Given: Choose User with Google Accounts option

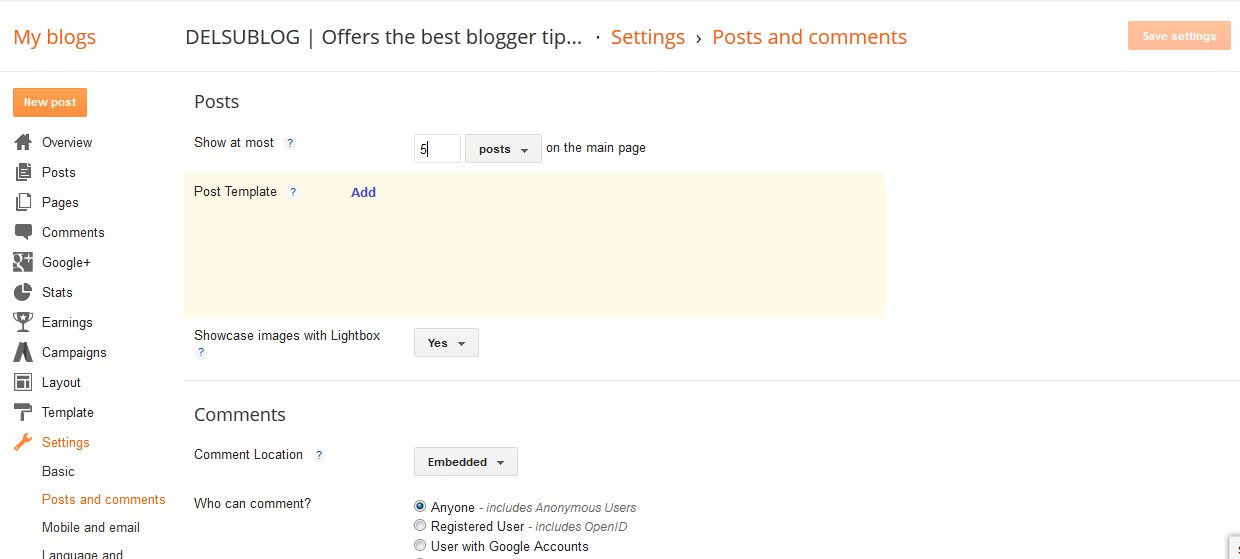Looking at the screenshot, I should pyautogui.click(x=420, y=546).
